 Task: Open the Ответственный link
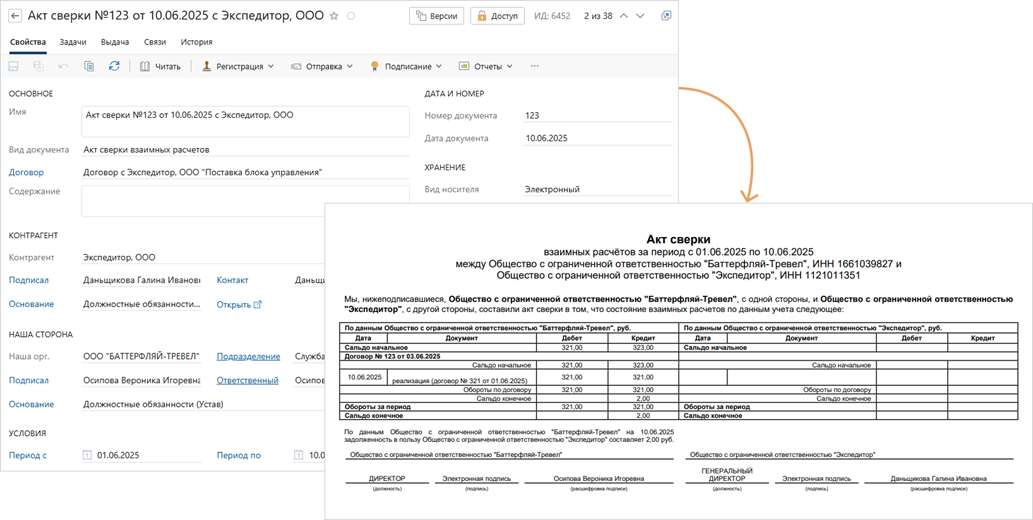click(x=247, y=380)
